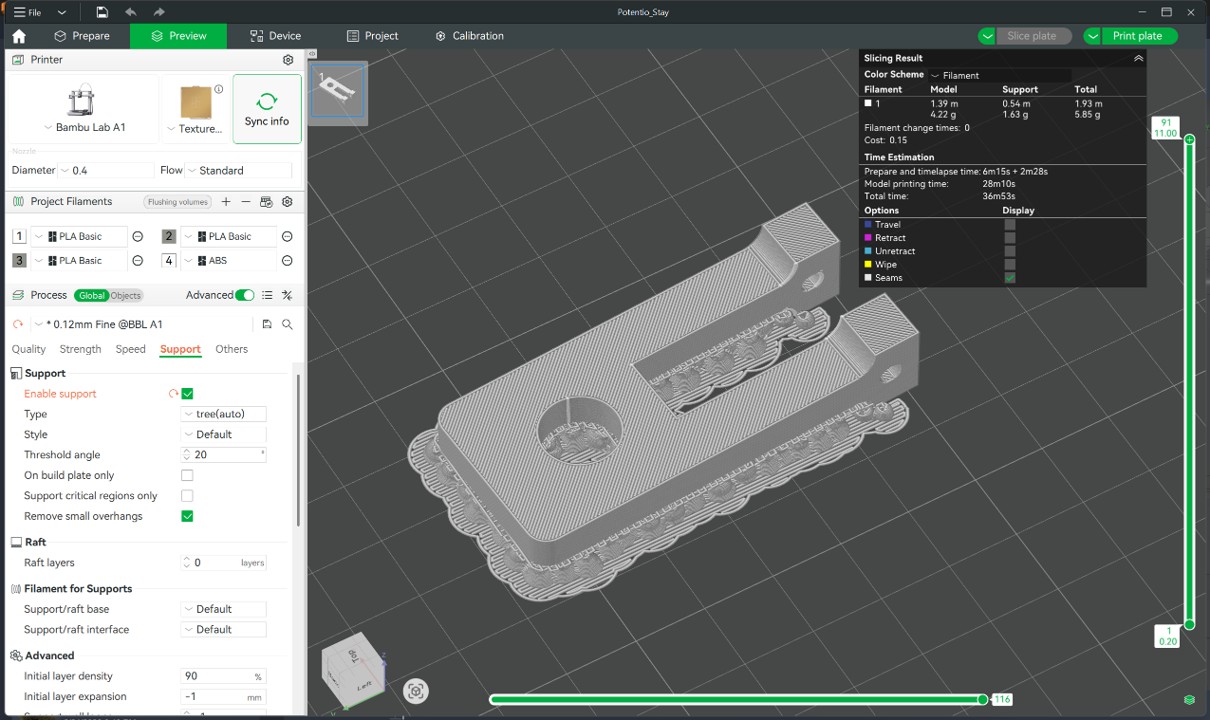Save the current process preset

click(267, 324)
